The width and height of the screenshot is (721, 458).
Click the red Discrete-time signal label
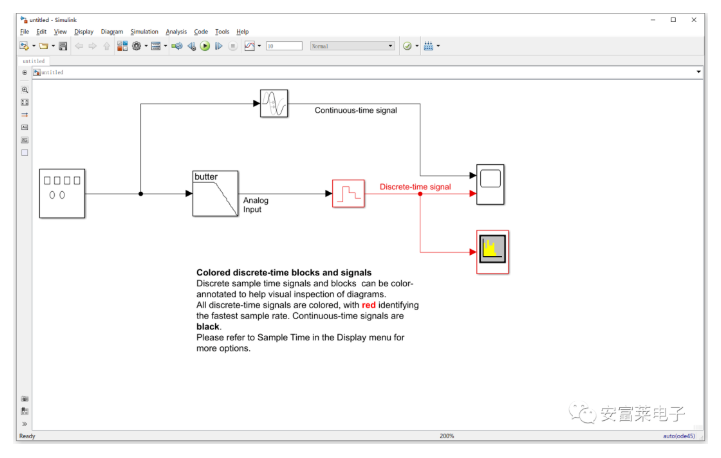[x=415, y=187]
